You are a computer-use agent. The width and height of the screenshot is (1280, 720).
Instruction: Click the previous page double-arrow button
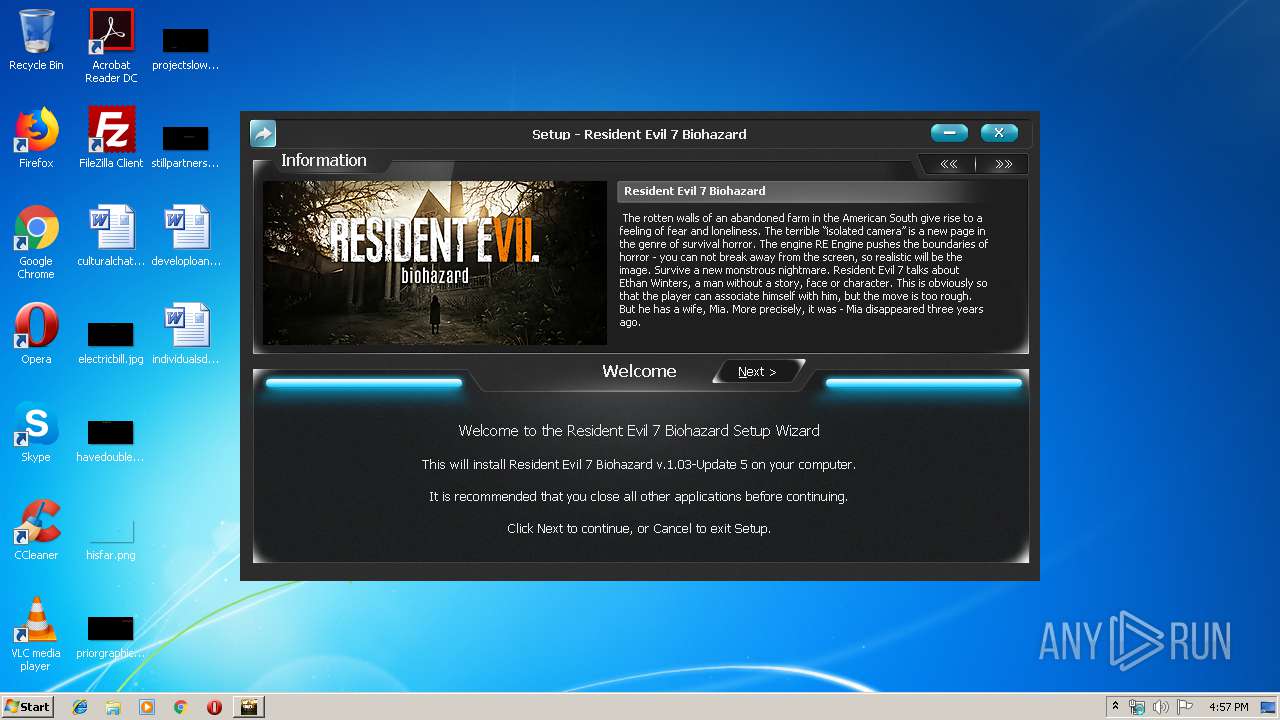click(x=948, y=164)
